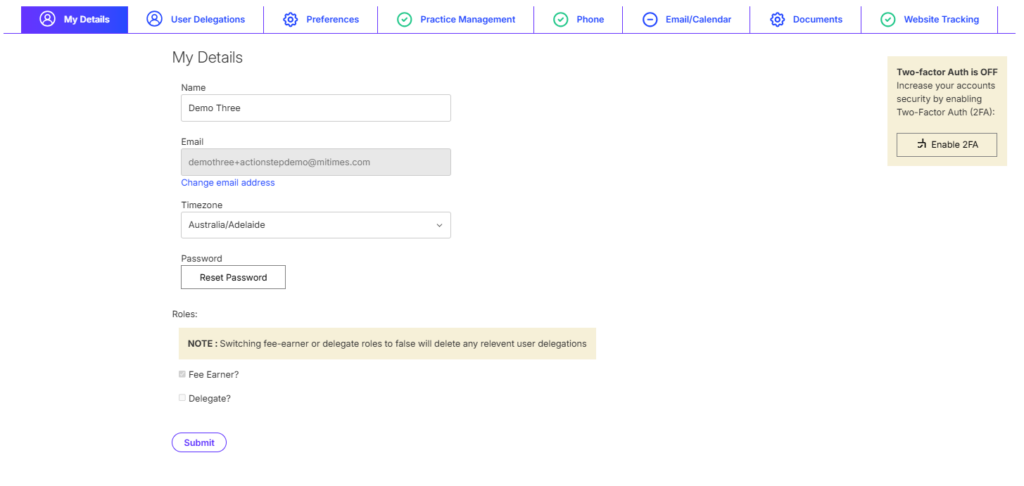
Task: Click the My Details person icon
Action: click(x=47, y=19)
